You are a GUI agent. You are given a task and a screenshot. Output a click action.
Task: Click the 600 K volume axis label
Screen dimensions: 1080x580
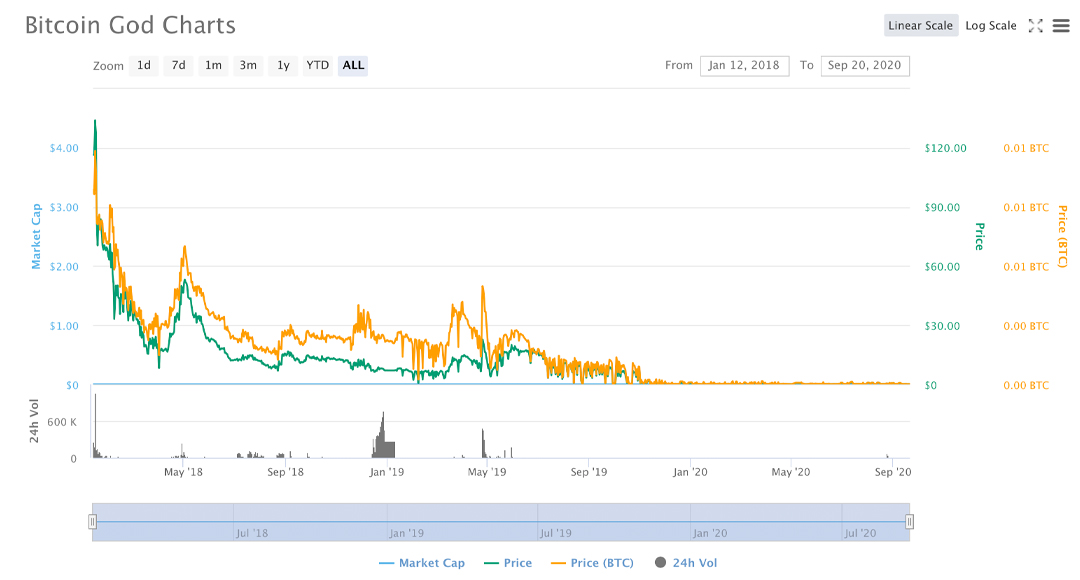[x=62, y=422]
